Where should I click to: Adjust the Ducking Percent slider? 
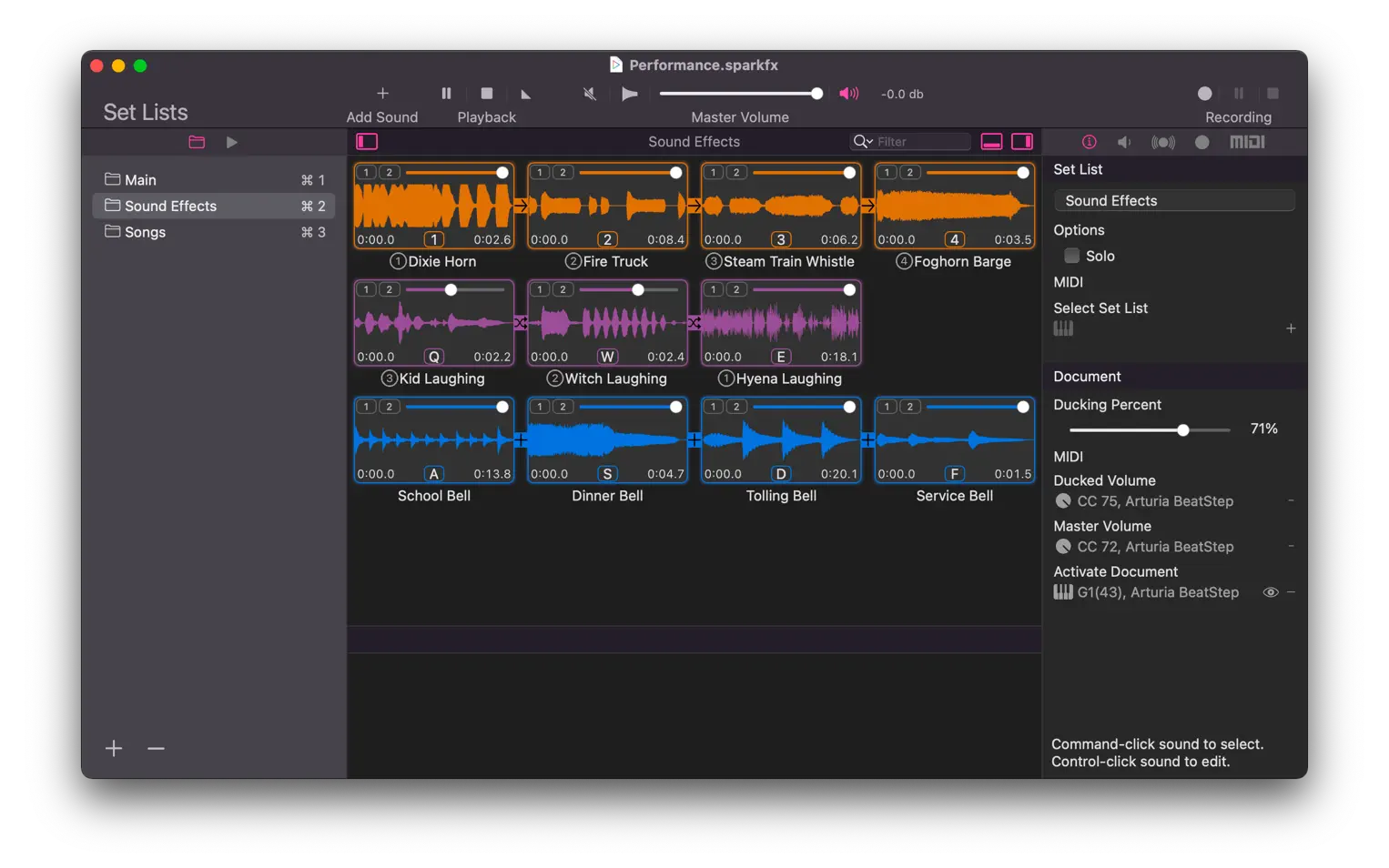tap(1150, 429)
